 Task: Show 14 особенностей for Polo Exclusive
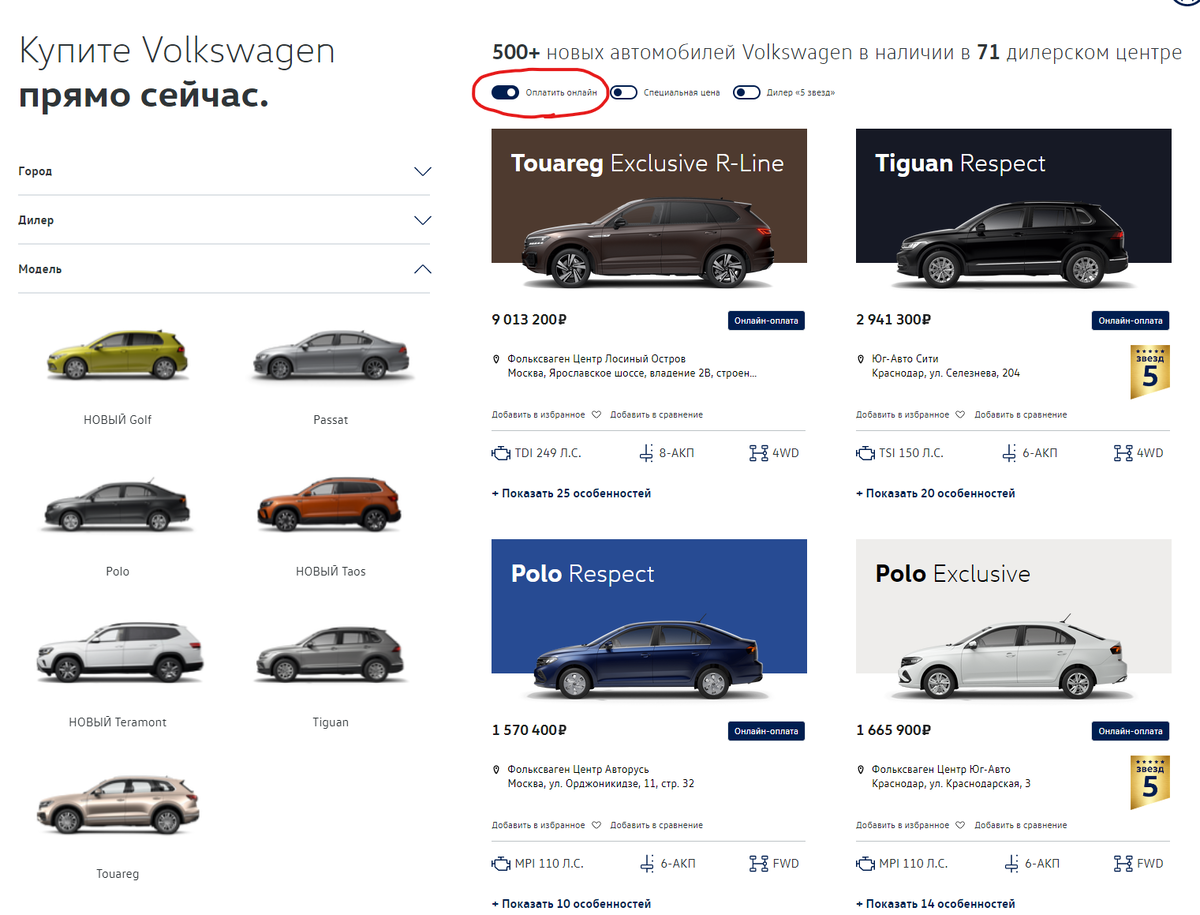(x=935, y=904)
